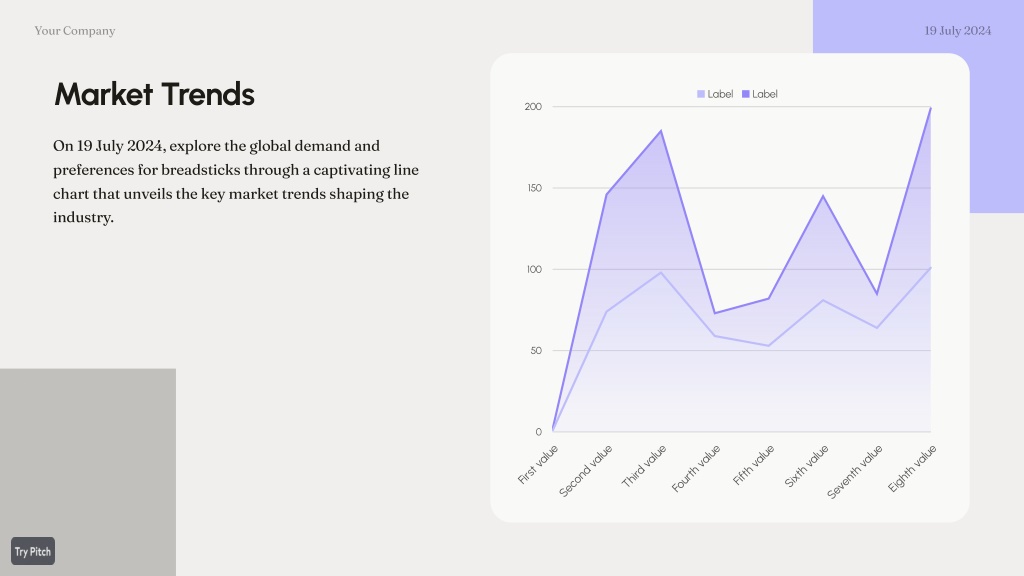Click the Eighth value axis label
The height and width of the screenshot is (576, 1024).
[x=912, y=468]
